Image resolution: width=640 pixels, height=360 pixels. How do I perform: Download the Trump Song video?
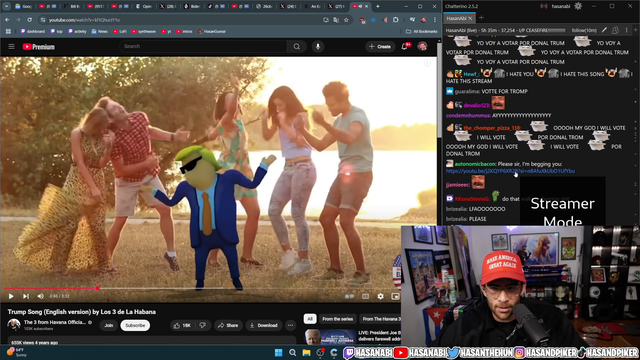pyautogui.click(x=264, y=325)
